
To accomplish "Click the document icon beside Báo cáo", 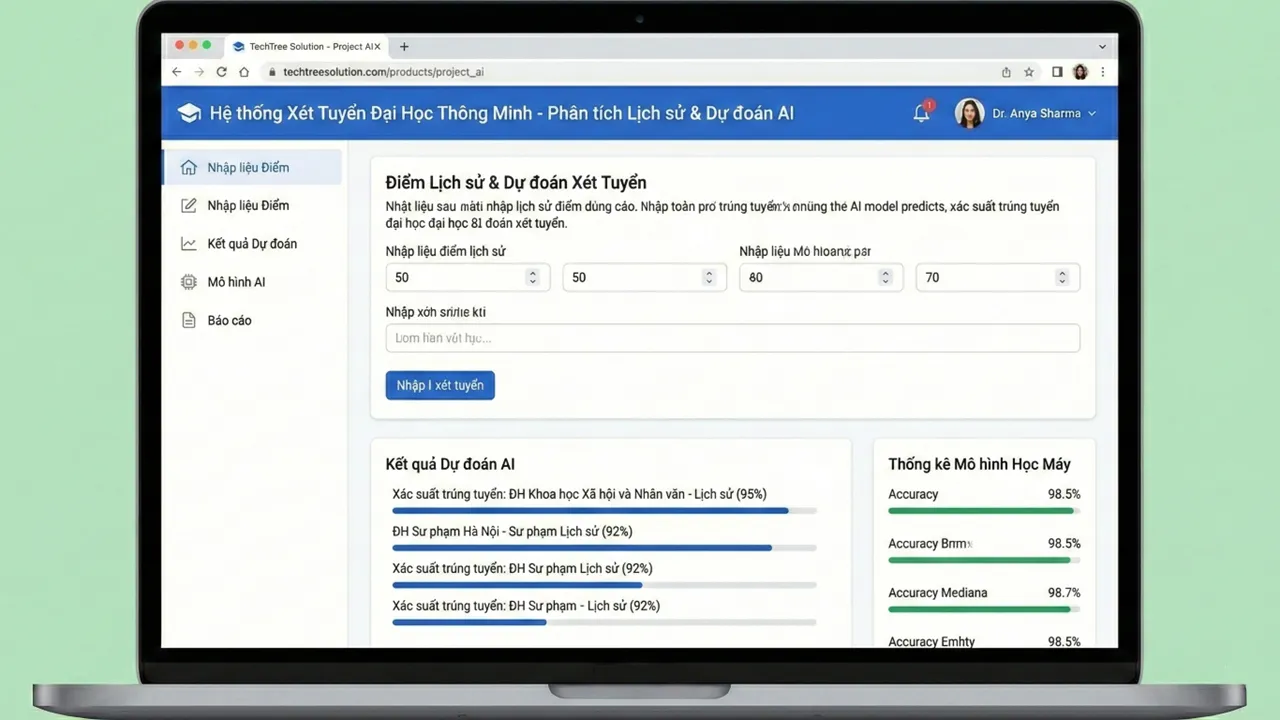I will click(x=188, y=321).
